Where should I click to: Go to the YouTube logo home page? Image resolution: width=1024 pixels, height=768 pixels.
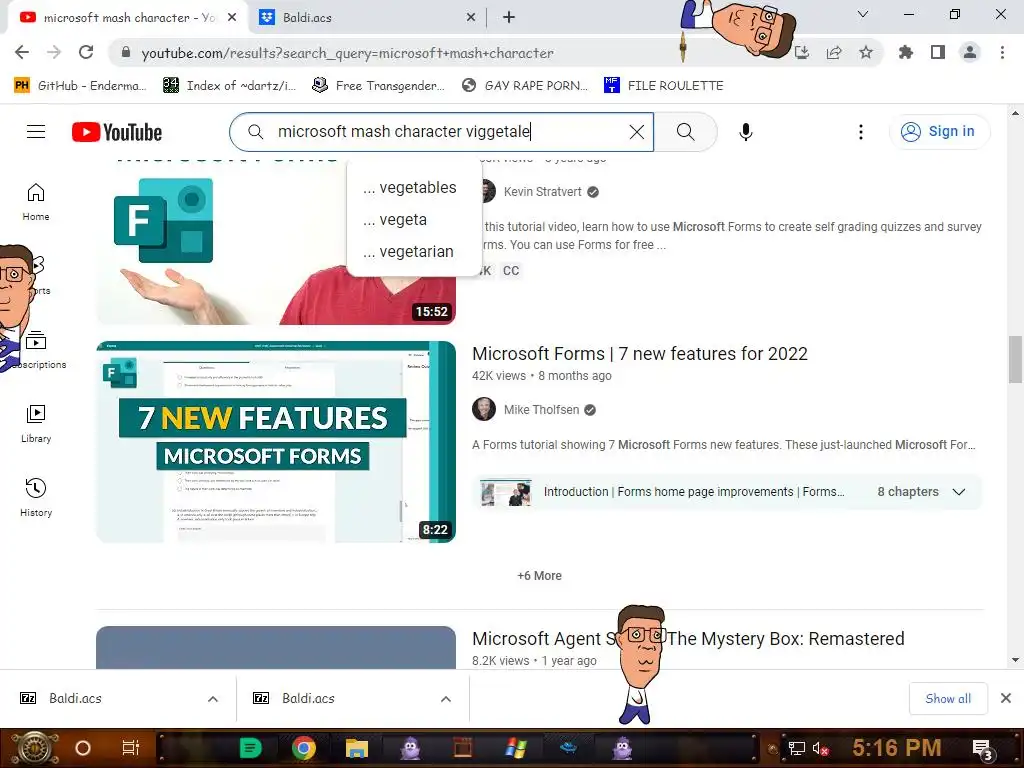click(x=117, y=132)
